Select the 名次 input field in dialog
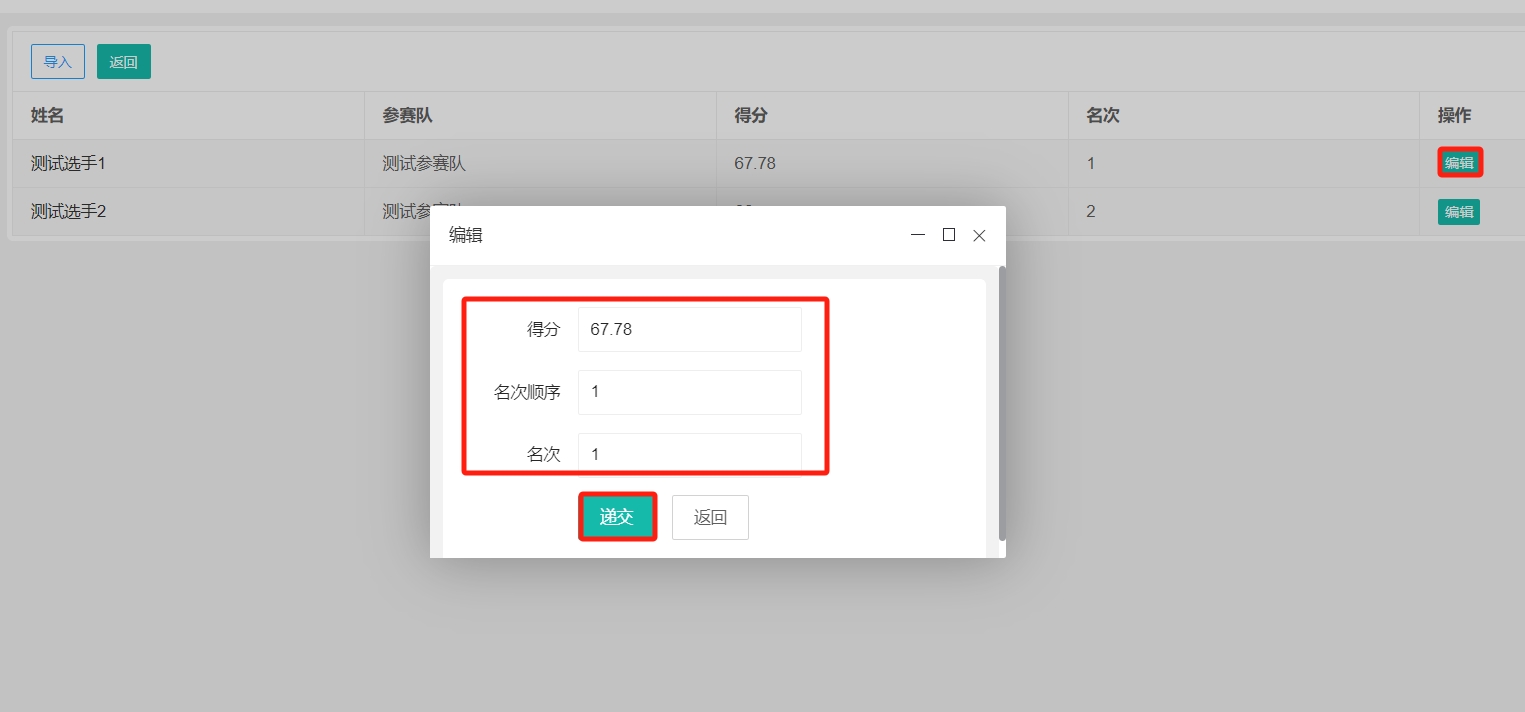 [x=689, y=454]
